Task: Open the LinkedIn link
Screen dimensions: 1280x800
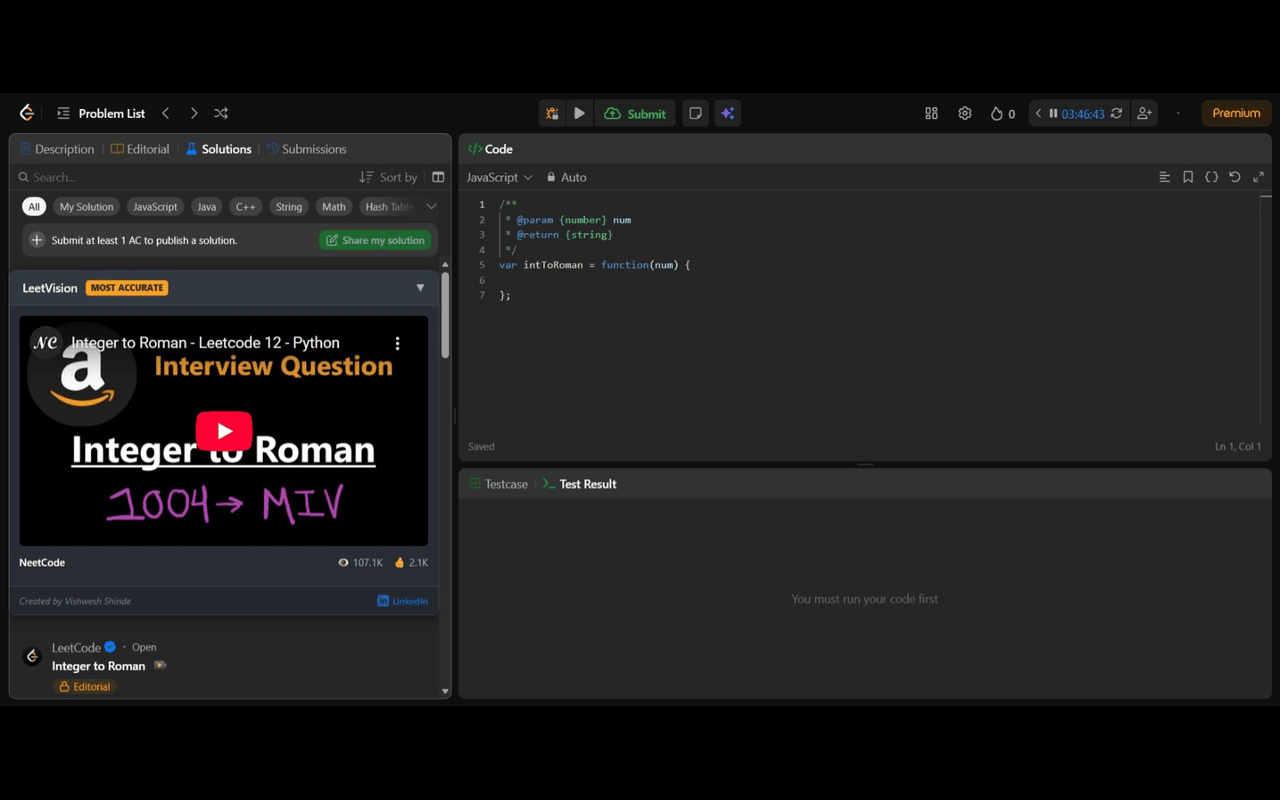Action: point(403,601)
